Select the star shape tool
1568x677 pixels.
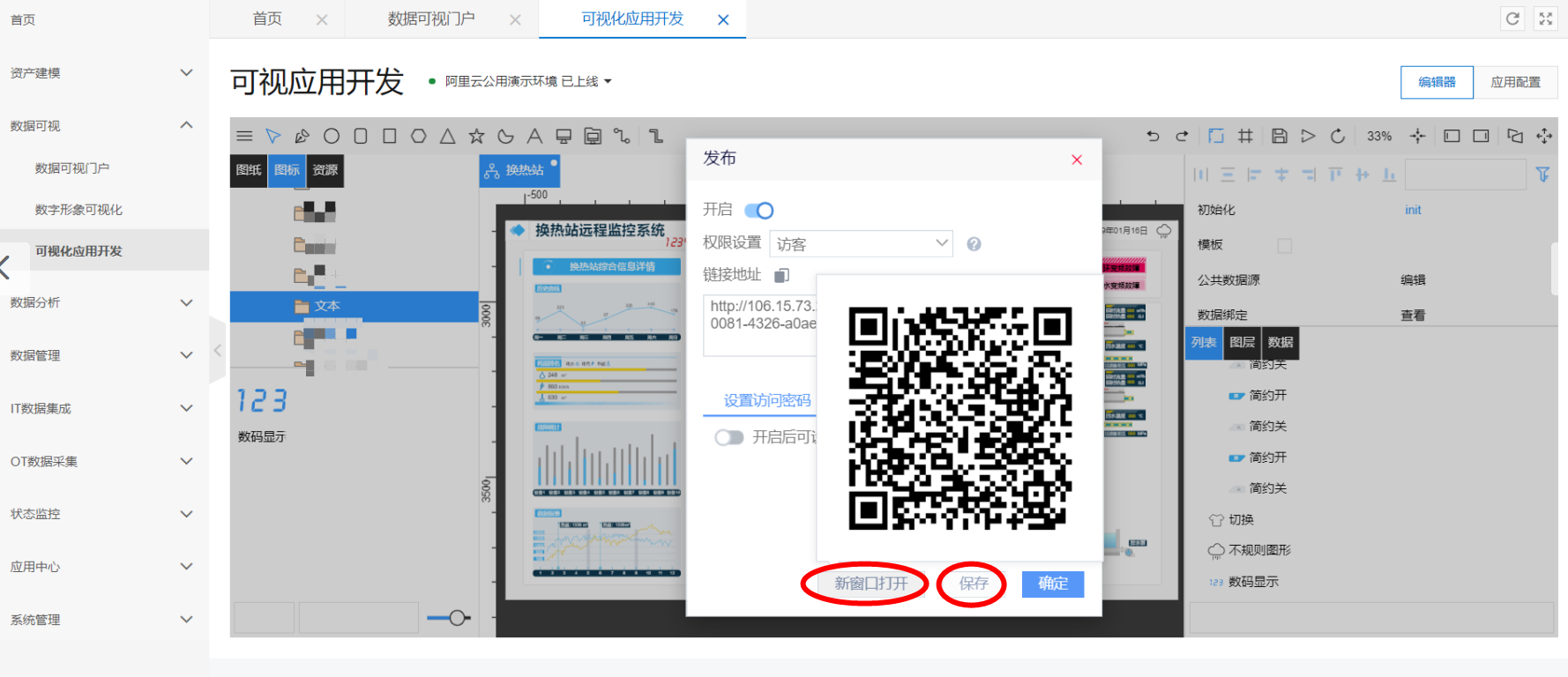pos(477,136)
